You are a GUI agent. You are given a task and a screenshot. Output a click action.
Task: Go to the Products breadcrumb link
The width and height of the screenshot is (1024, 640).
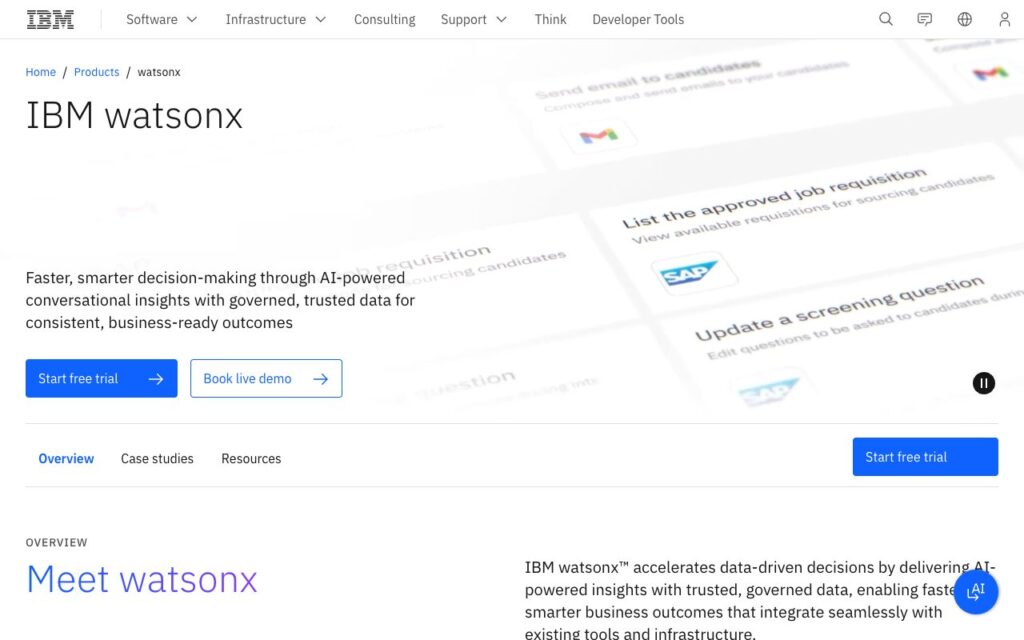tap(97, 72)
